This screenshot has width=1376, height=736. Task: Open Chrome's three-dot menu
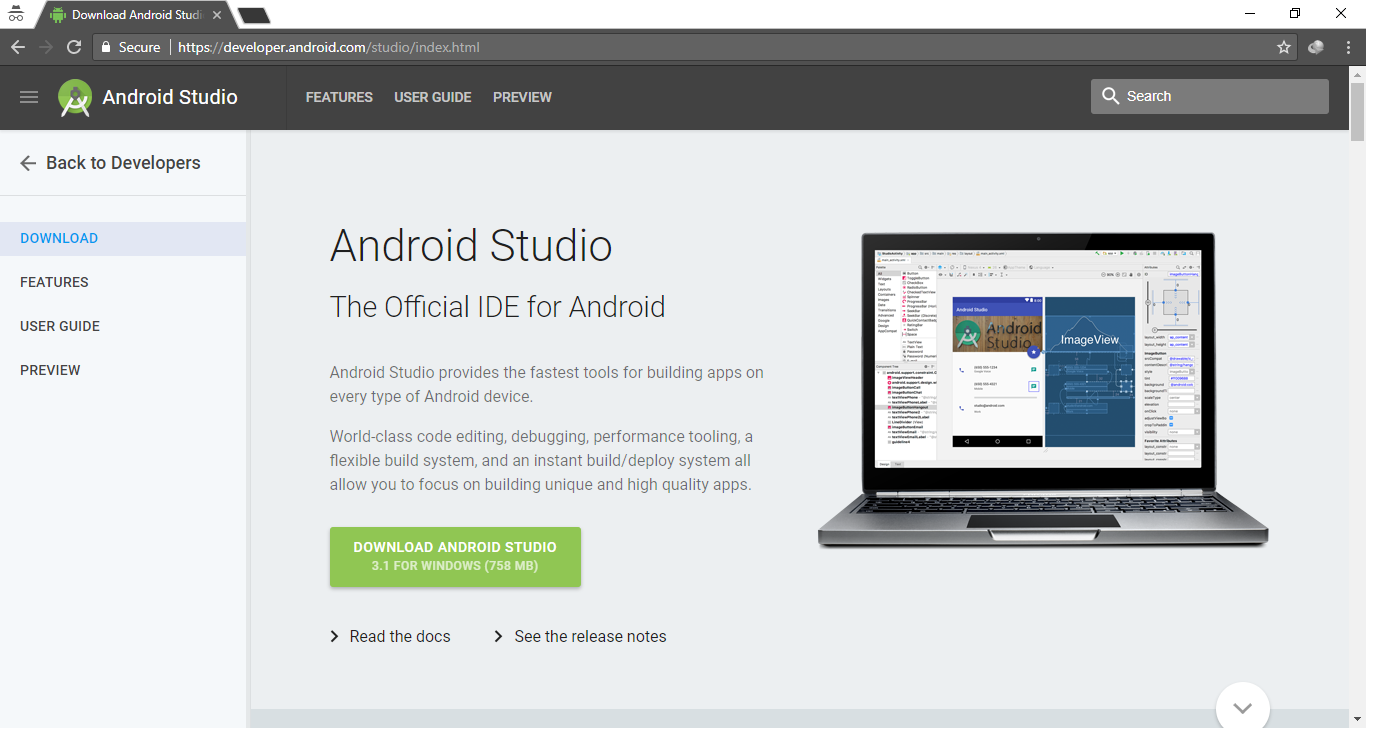(x=1348, y=46)
